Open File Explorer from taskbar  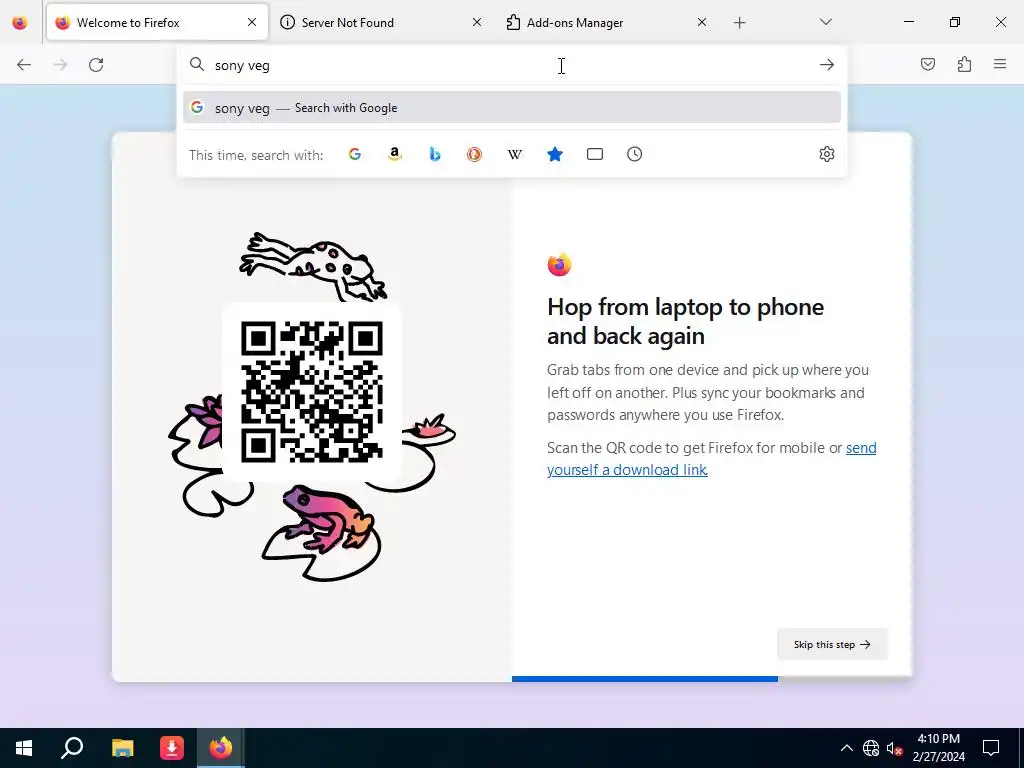(122, 748)
